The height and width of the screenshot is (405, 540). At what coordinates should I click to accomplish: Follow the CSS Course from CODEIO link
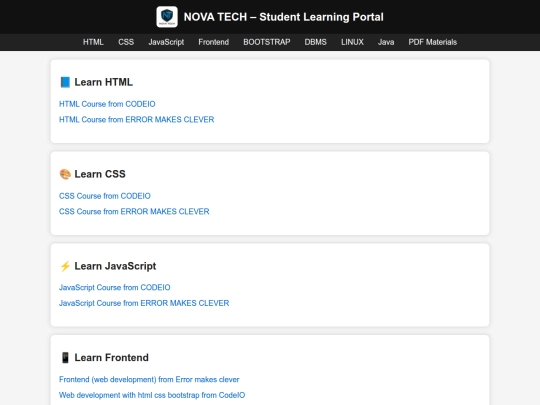[105, 196]
